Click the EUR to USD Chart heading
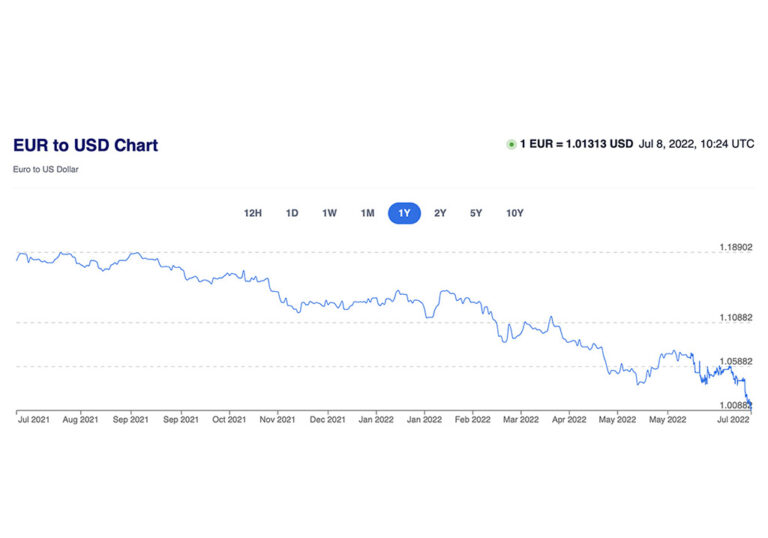 pyautogui.click(x=85, y=145)
